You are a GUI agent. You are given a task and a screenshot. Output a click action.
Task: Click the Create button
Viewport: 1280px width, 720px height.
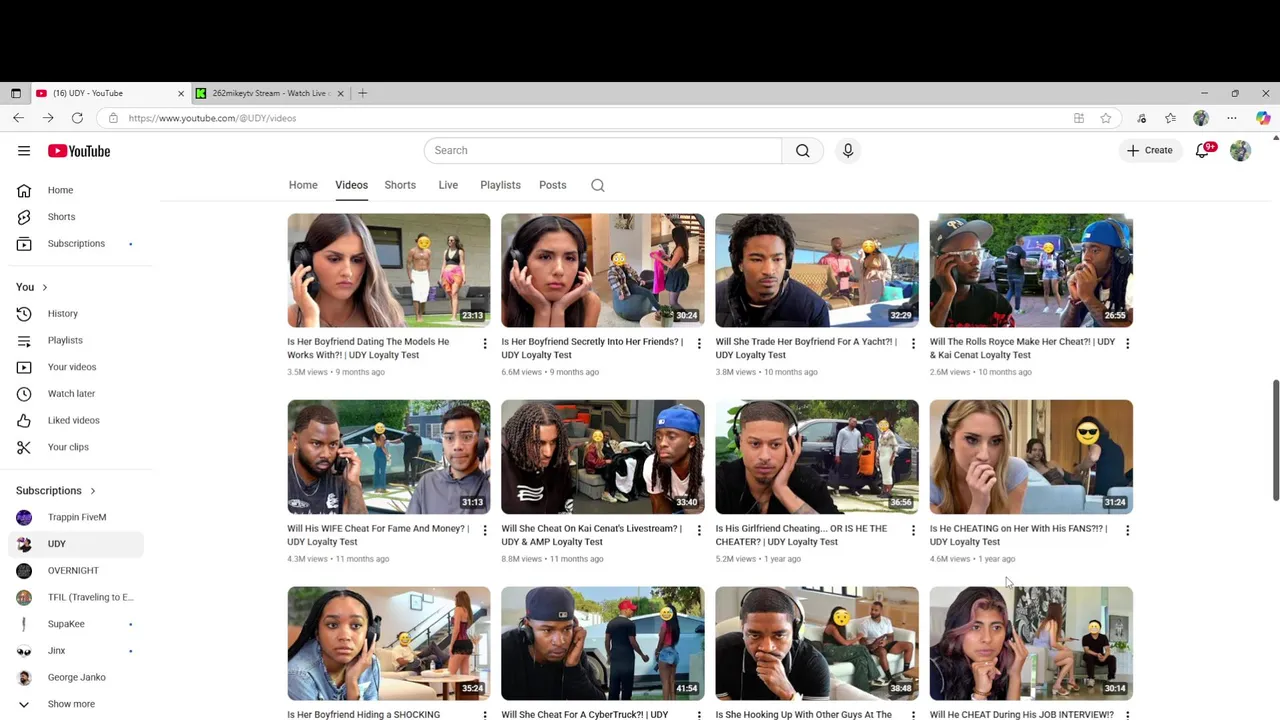(1149, 150)
